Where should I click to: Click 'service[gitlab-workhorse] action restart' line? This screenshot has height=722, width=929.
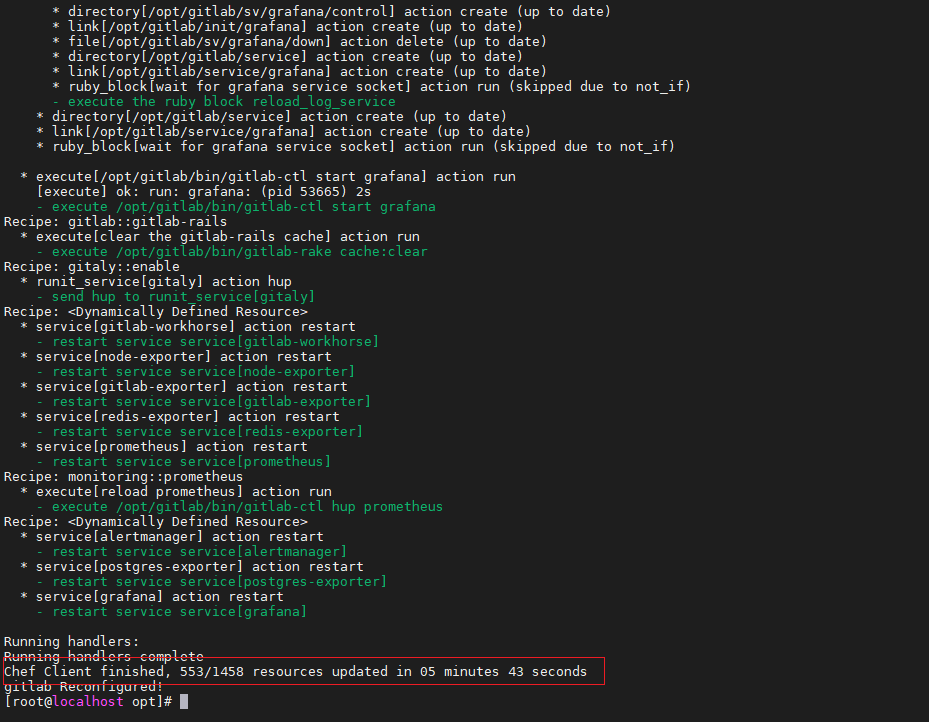(187, 326)
